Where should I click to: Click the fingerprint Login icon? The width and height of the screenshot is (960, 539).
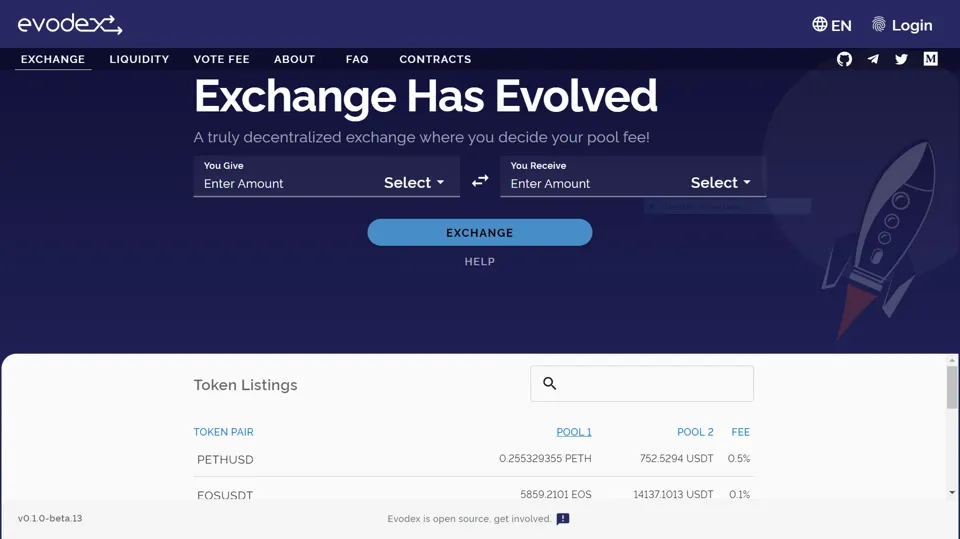pos(879,24)
